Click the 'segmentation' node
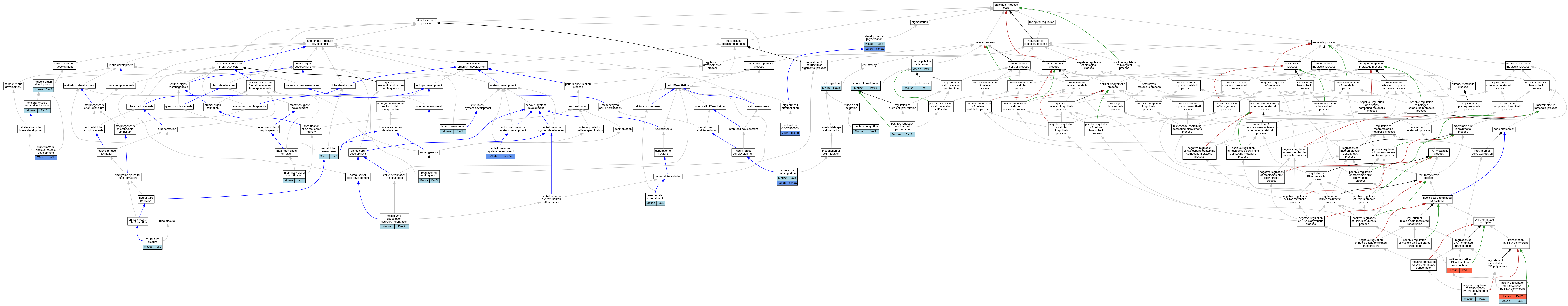Image resolution: width=1568 pixels, height=306 pixels. click(x=623, y=129)
